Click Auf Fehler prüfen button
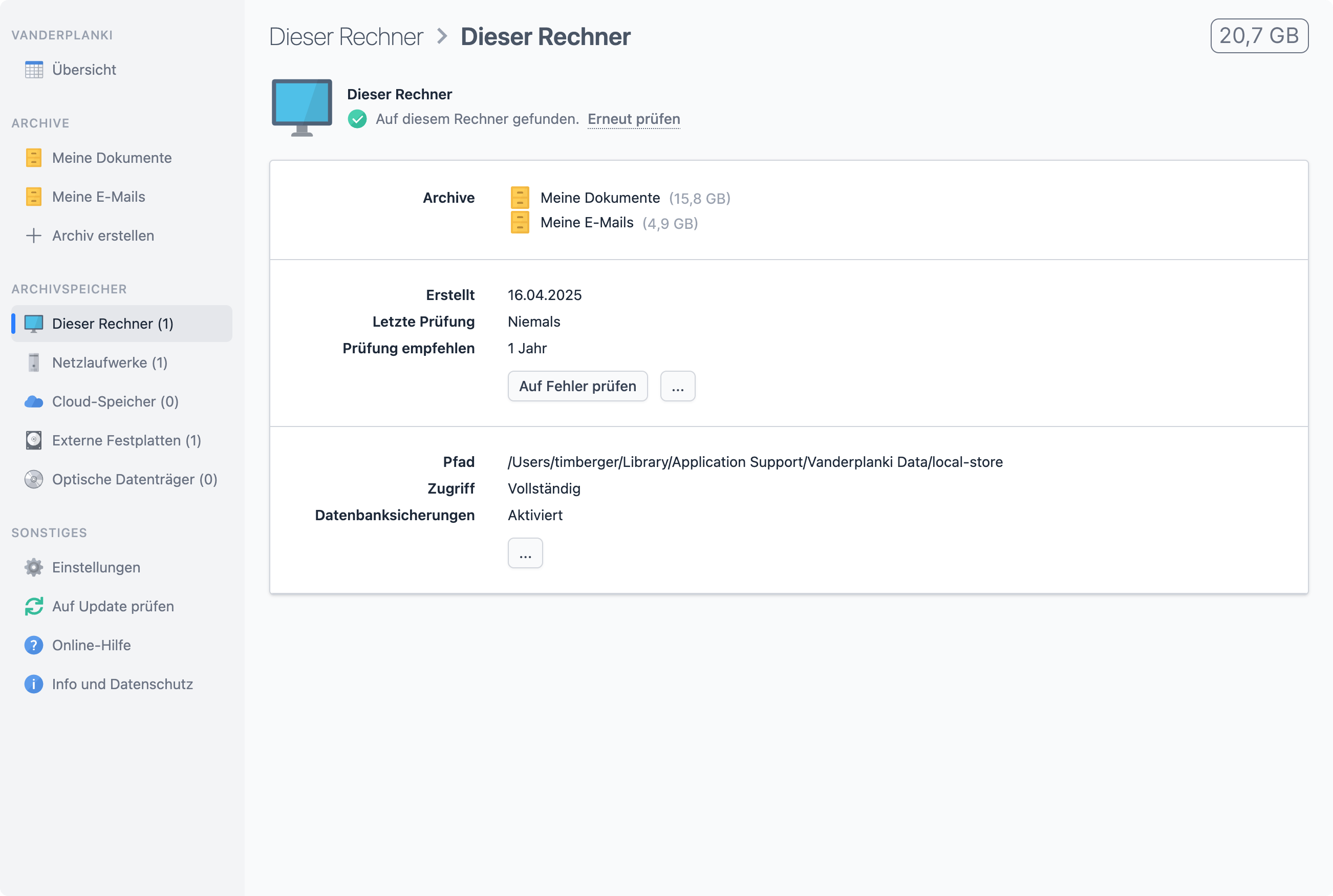The width and height of the screenshot is (1333, 896). coord(577,386)
